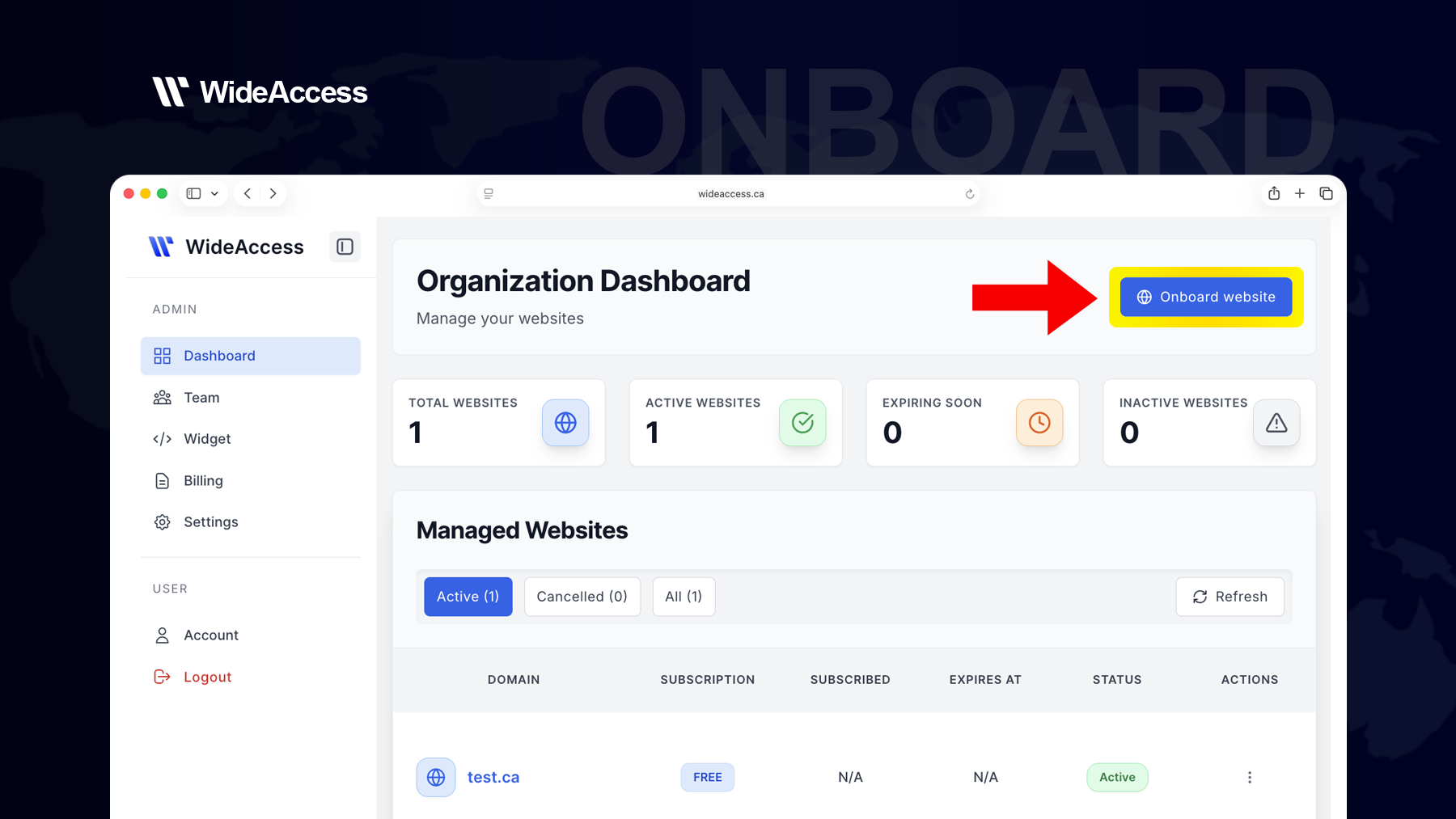Image resolution: width=1456 pixels, height=819 pixels.
Task: Click the Refresh icon in Managed Websites
Action: 1200,597
